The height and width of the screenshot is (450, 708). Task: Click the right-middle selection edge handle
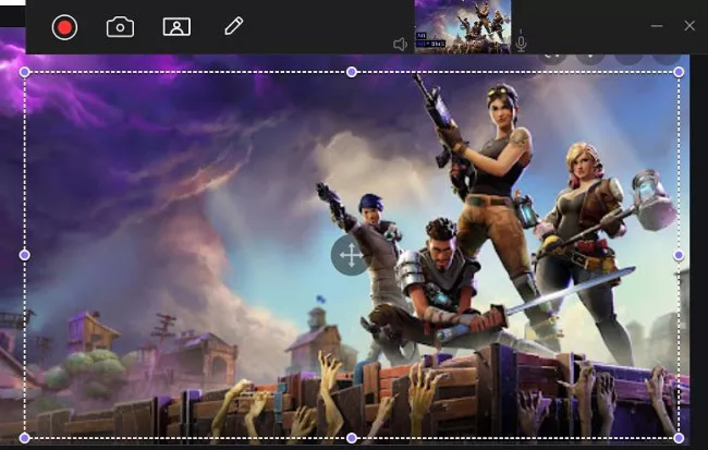[679, 255]
